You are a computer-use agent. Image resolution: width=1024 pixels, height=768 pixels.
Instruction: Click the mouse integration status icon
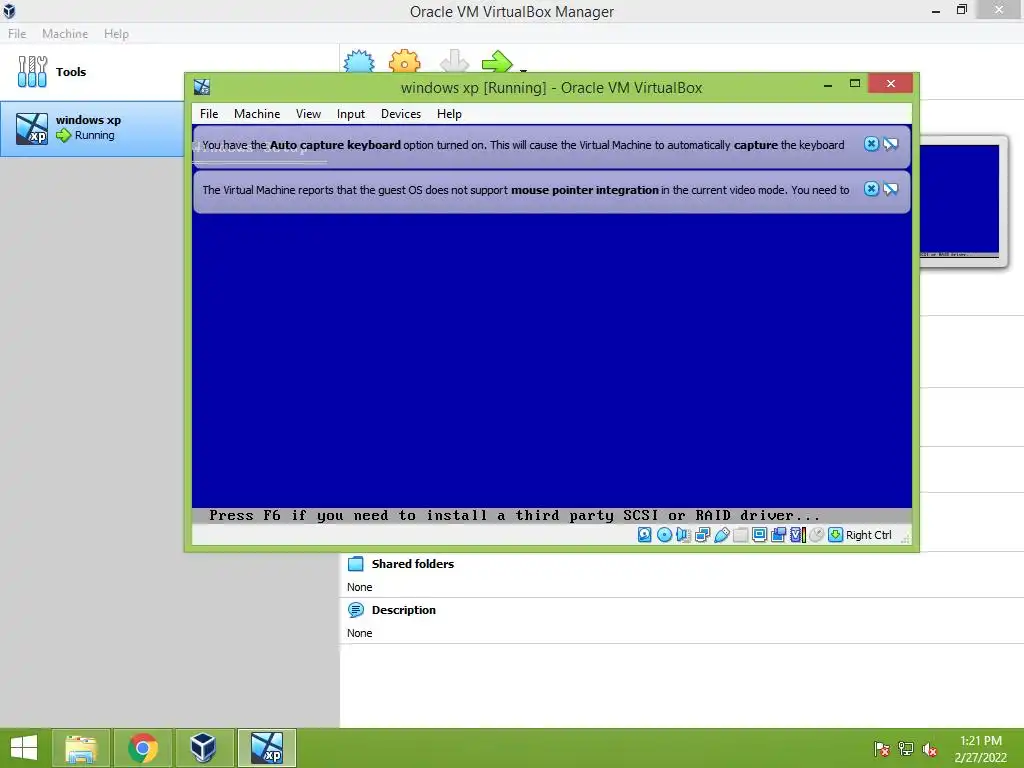click(816, 535)
